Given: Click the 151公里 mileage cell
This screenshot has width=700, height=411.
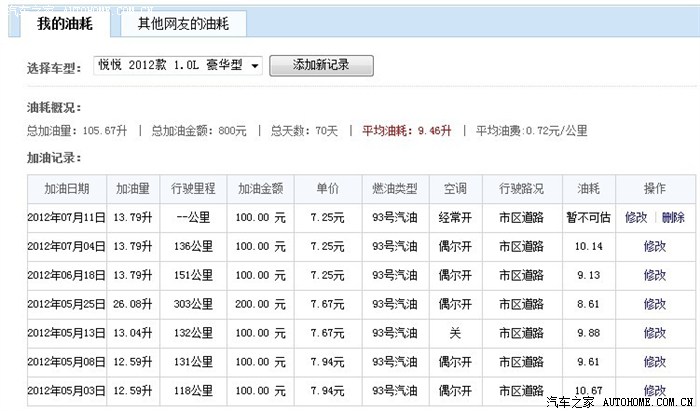Looking at the screenshot, I should pos(193,275).
